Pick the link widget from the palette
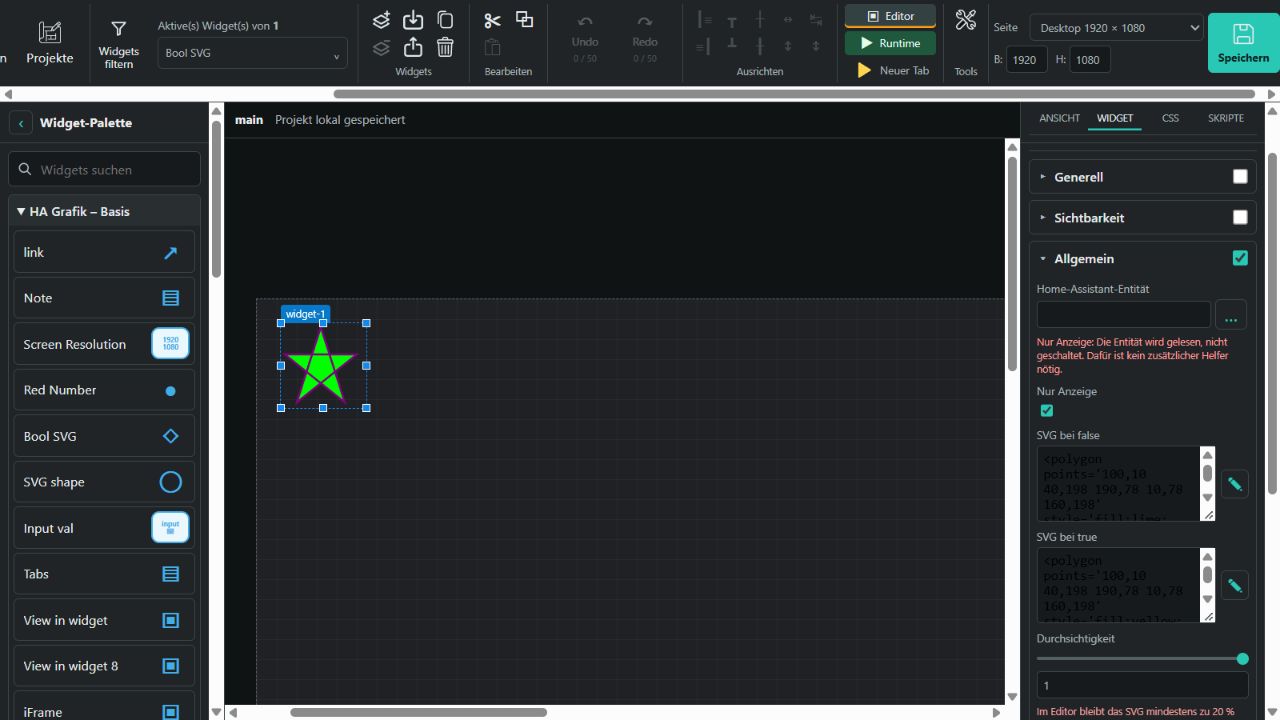This screenshot has height=720, width=1280. [104, 252]
